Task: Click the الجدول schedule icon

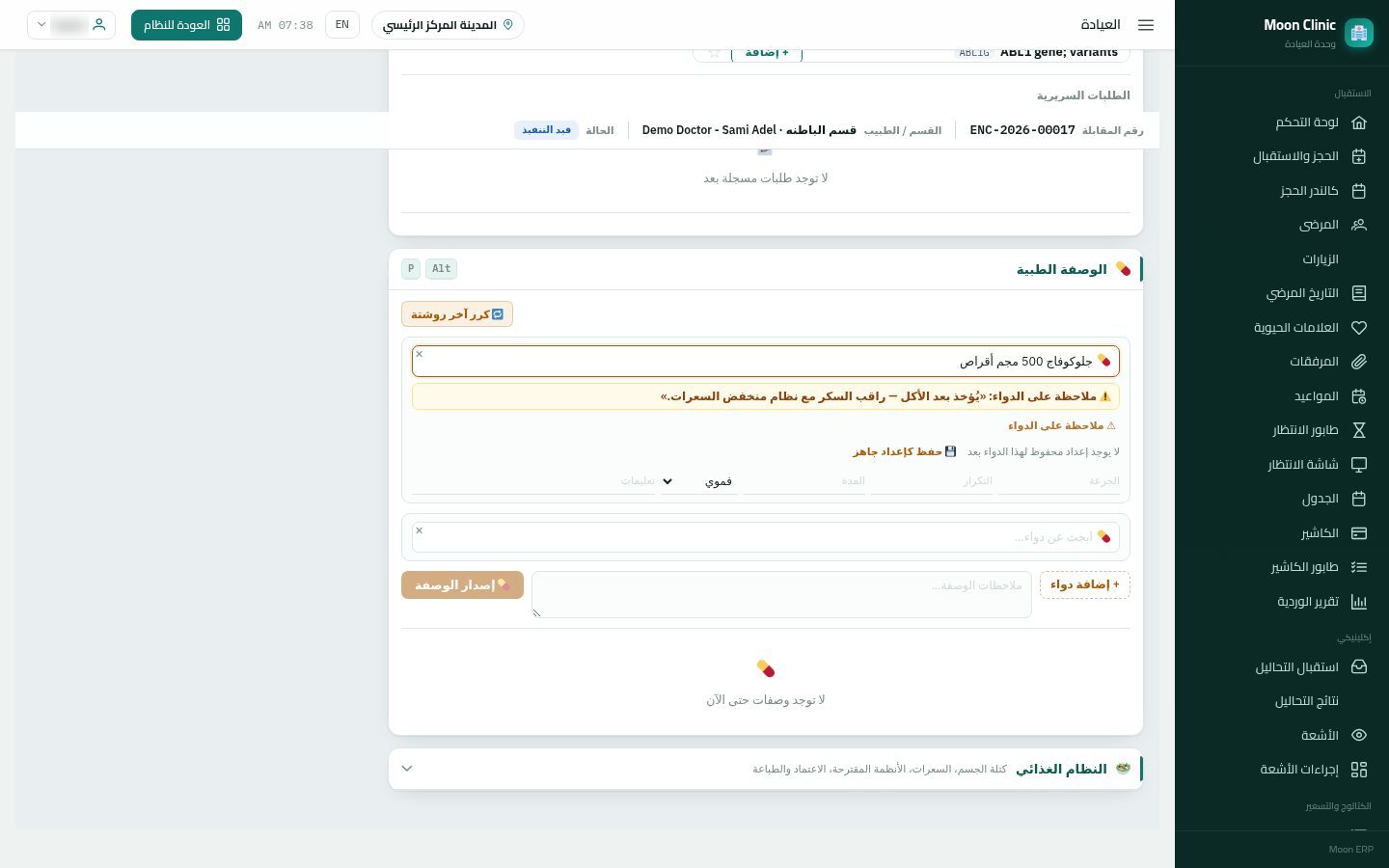Action: pos(1359,499)
